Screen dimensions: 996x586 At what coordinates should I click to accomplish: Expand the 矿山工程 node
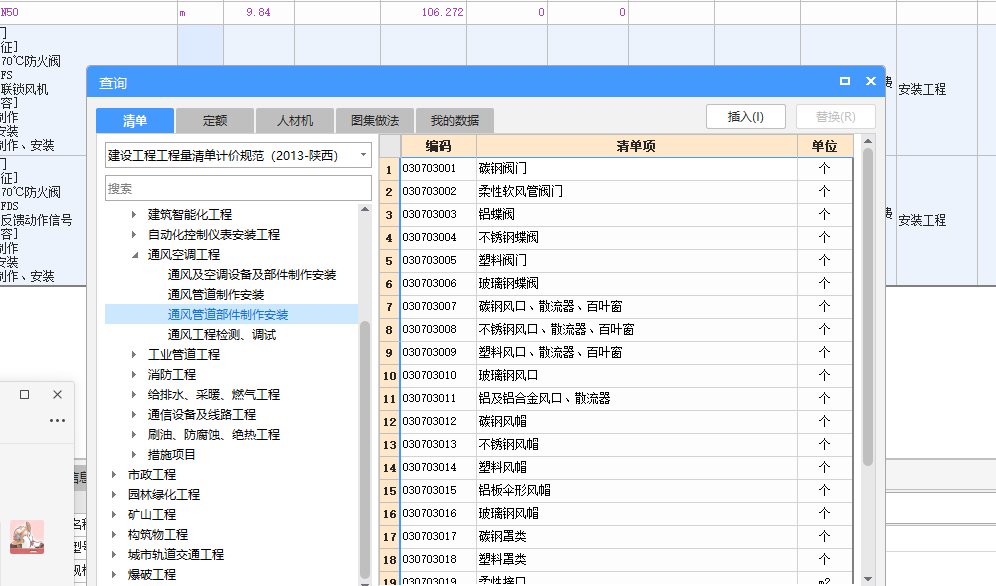(114, 514)
